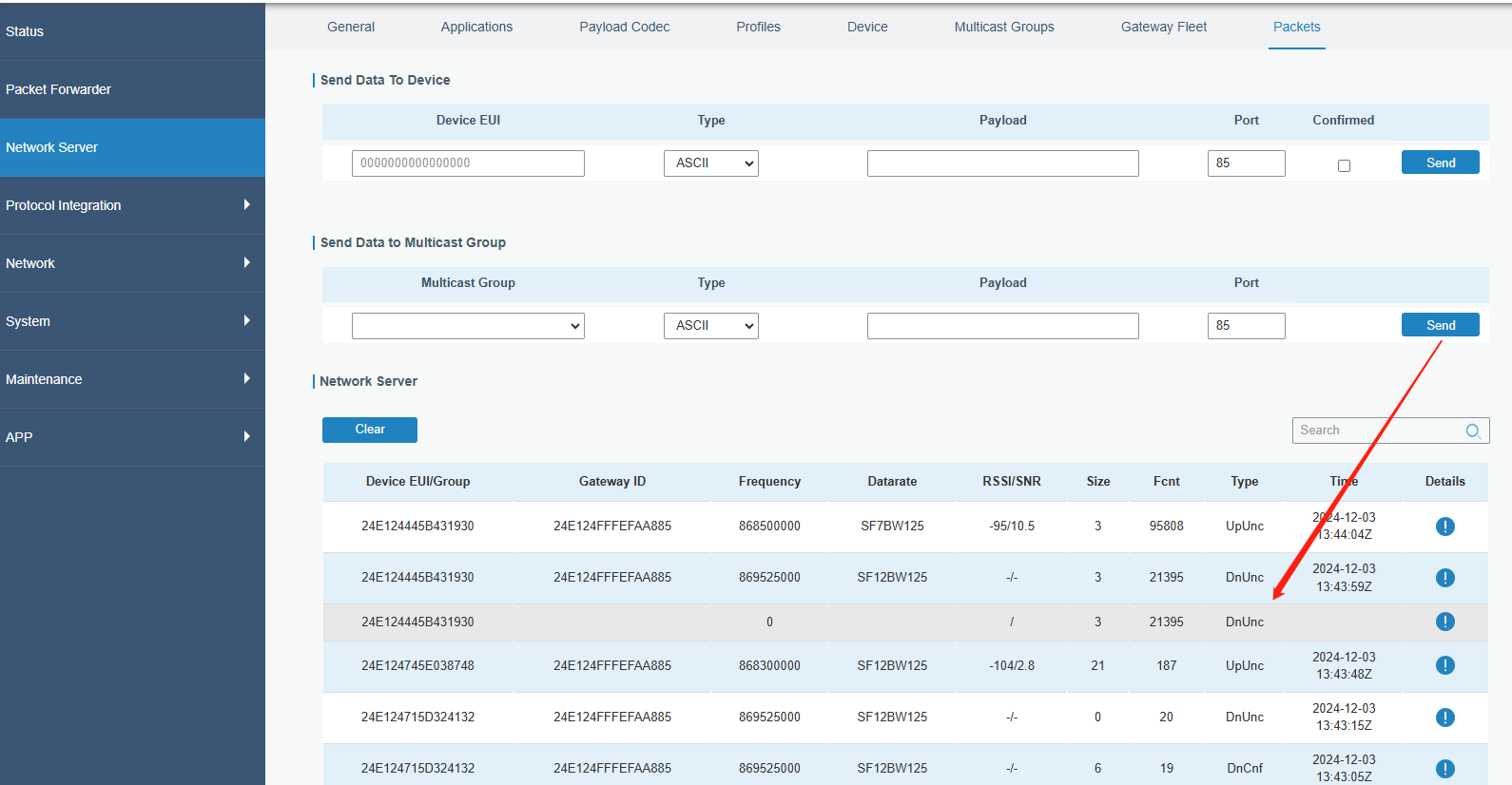Switch to the General tab
The image size is (1512, 785).
(351, 27)
